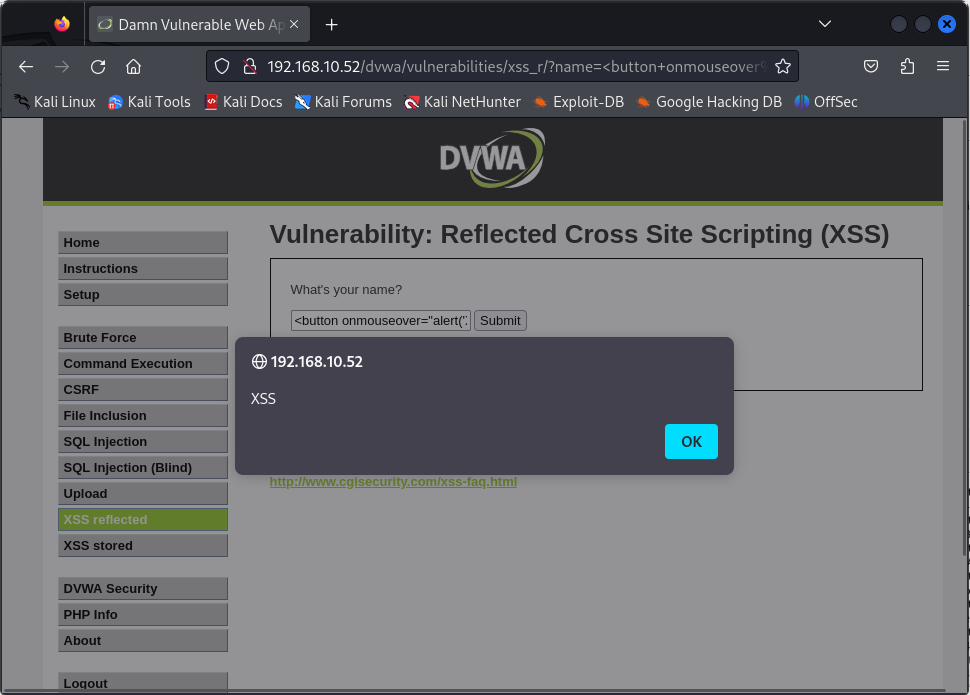This screenshot has height=695, width=970.
Task: Open the cgisecurity xss-faq link
Action: pos(393,481)
